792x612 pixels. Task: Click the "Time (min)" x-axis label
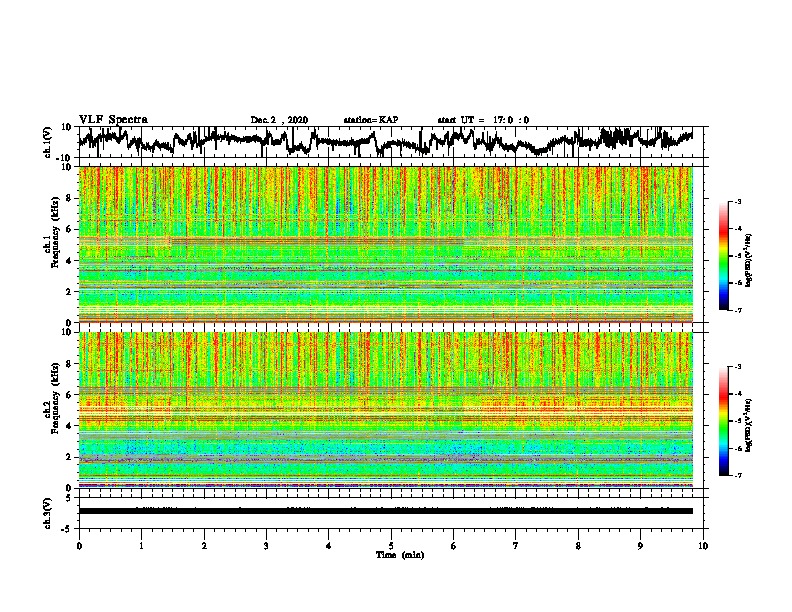click(400, 555)
